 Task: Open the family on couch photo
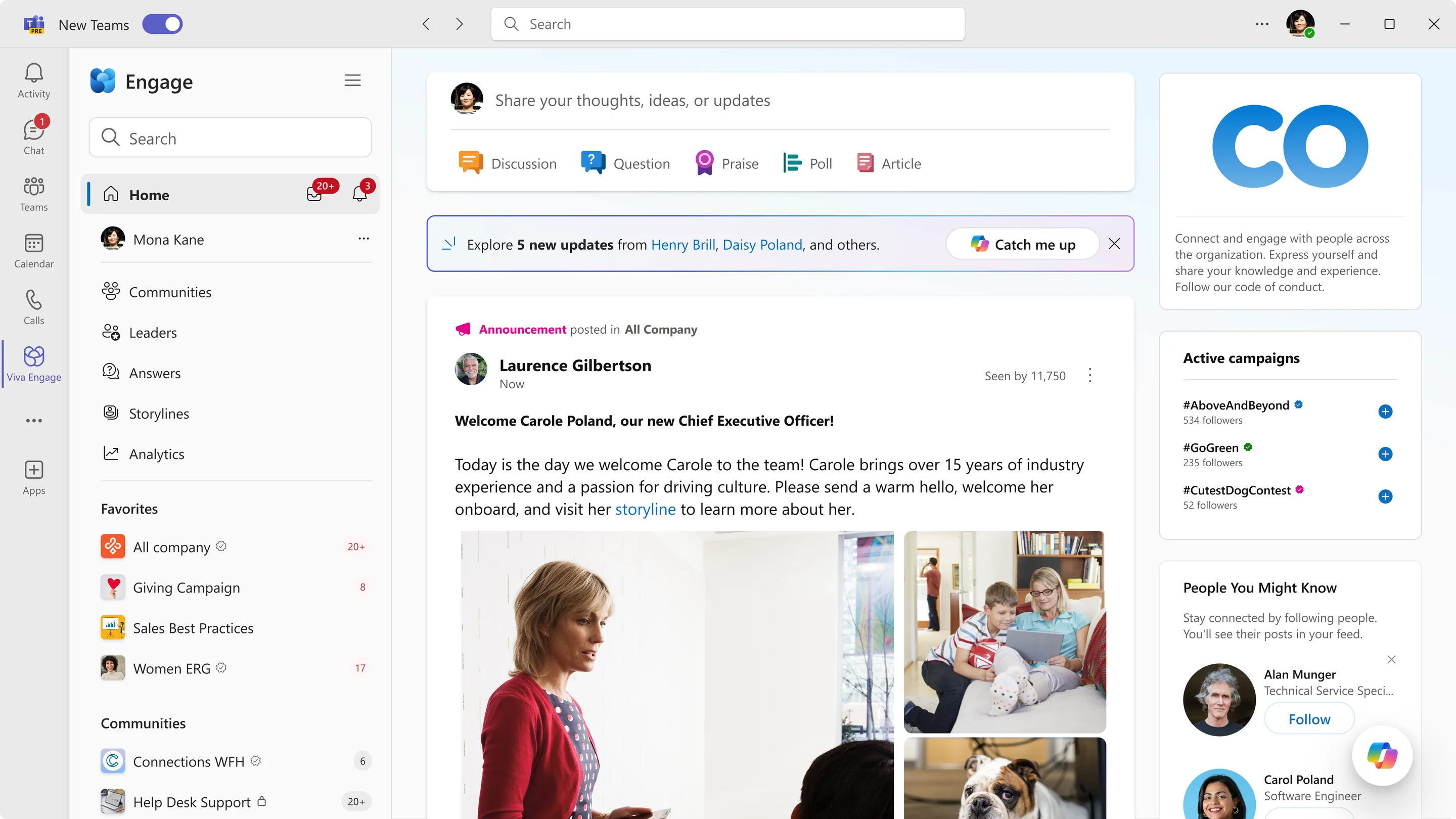1005,631
